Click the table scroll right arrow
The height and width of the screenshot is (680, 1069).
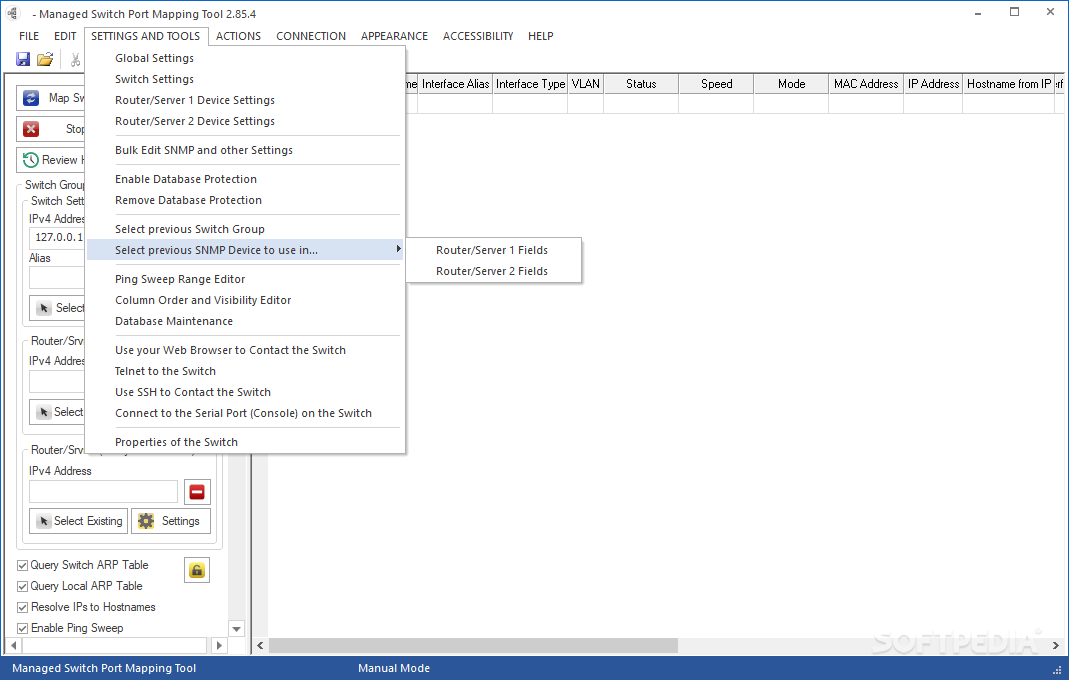click(x=1055, y=645)
